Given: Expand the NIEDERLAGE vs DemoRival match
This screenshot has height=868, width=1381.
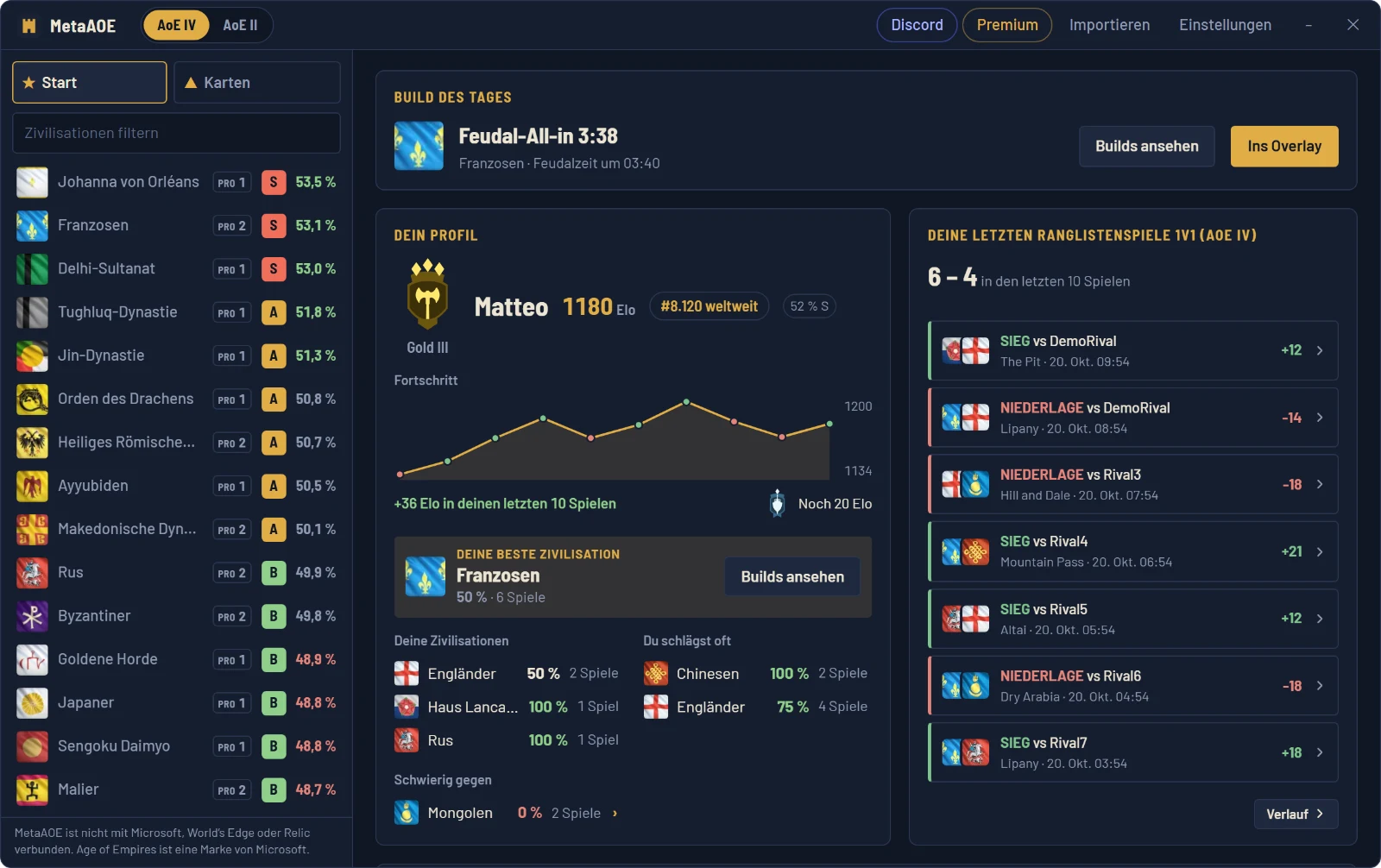Looking at the screenshot, I should (1133, 418).
